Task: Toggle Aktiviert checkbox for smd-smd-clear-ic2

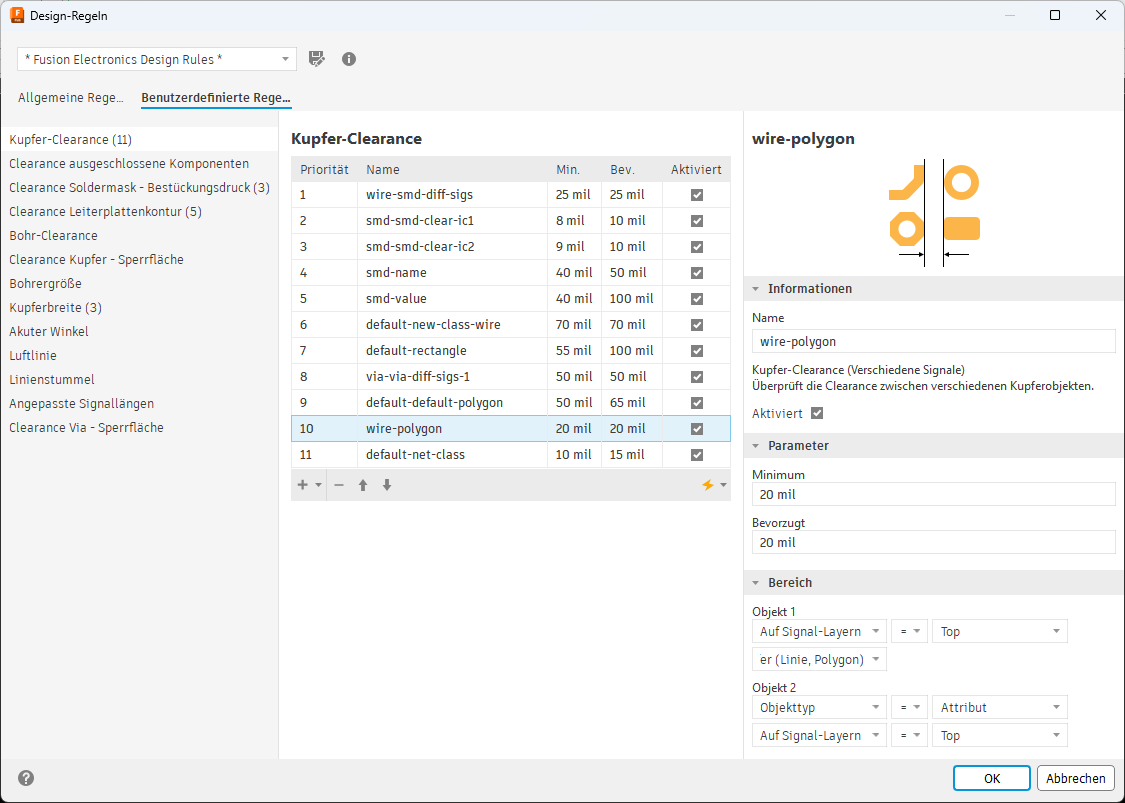Action: pos(697,247)
